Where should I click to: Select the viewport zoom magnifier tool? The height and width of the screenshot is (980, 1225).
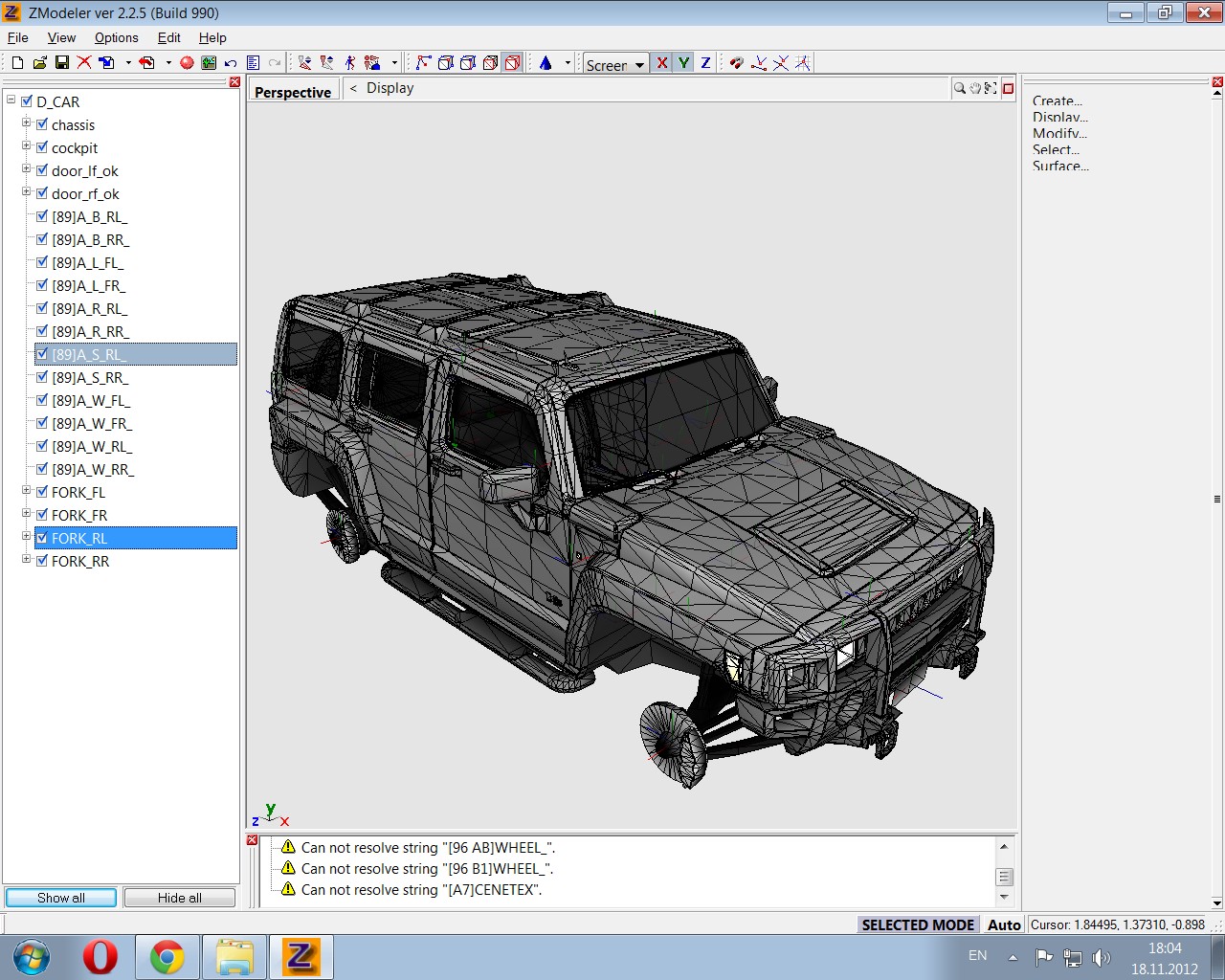[x=959, y=88]
